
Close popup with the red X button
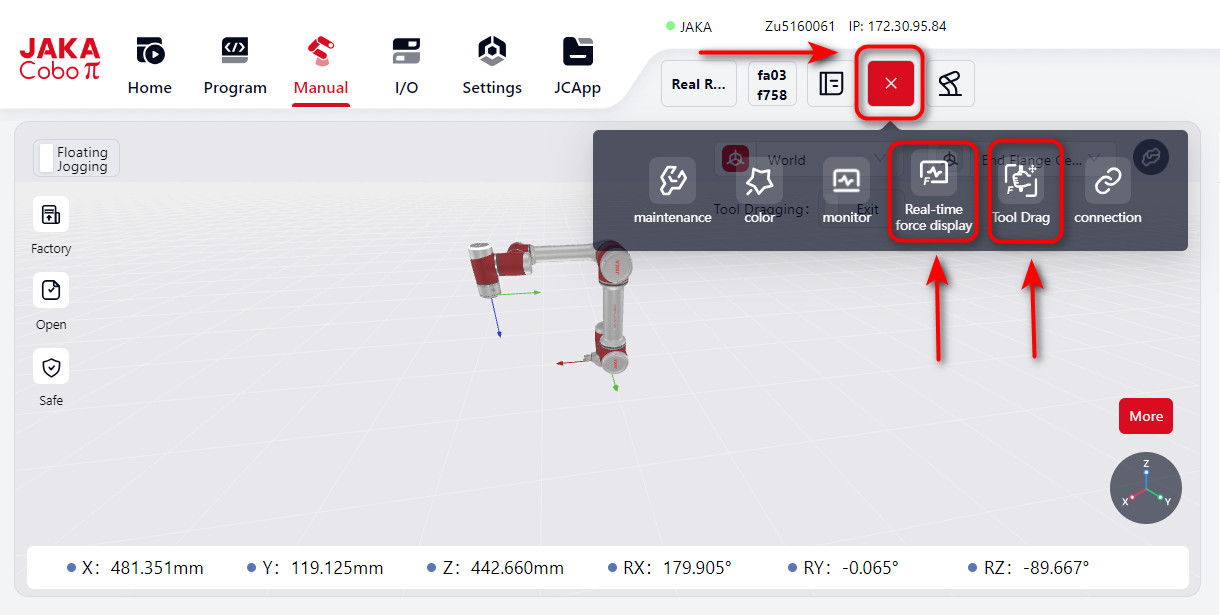(891, 84)
